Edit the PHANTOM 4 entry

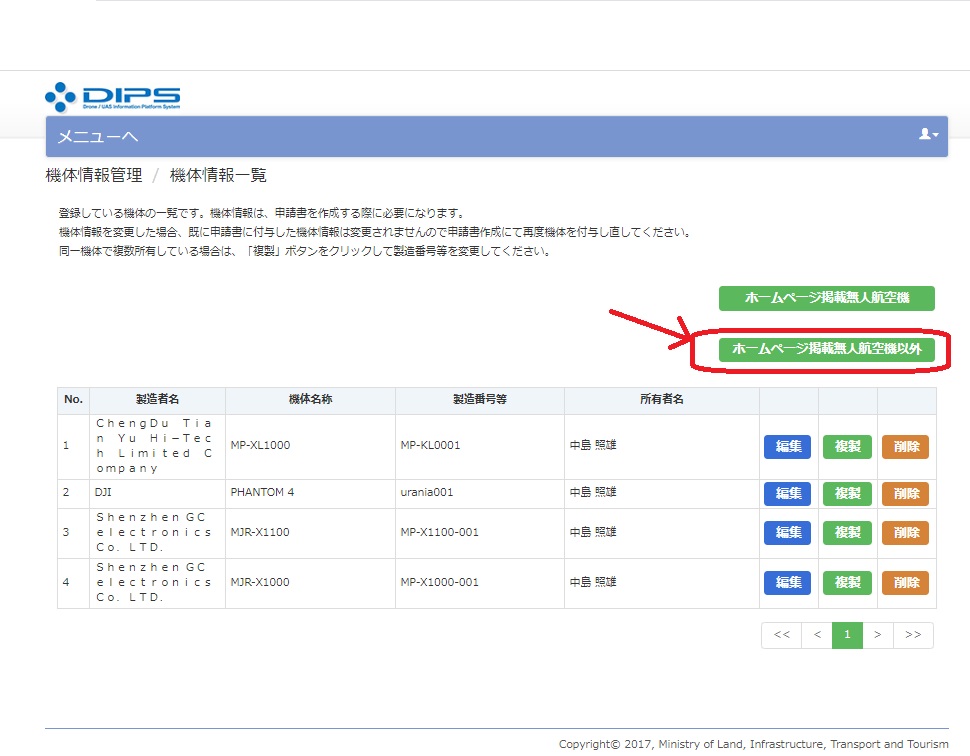[788, 493]
